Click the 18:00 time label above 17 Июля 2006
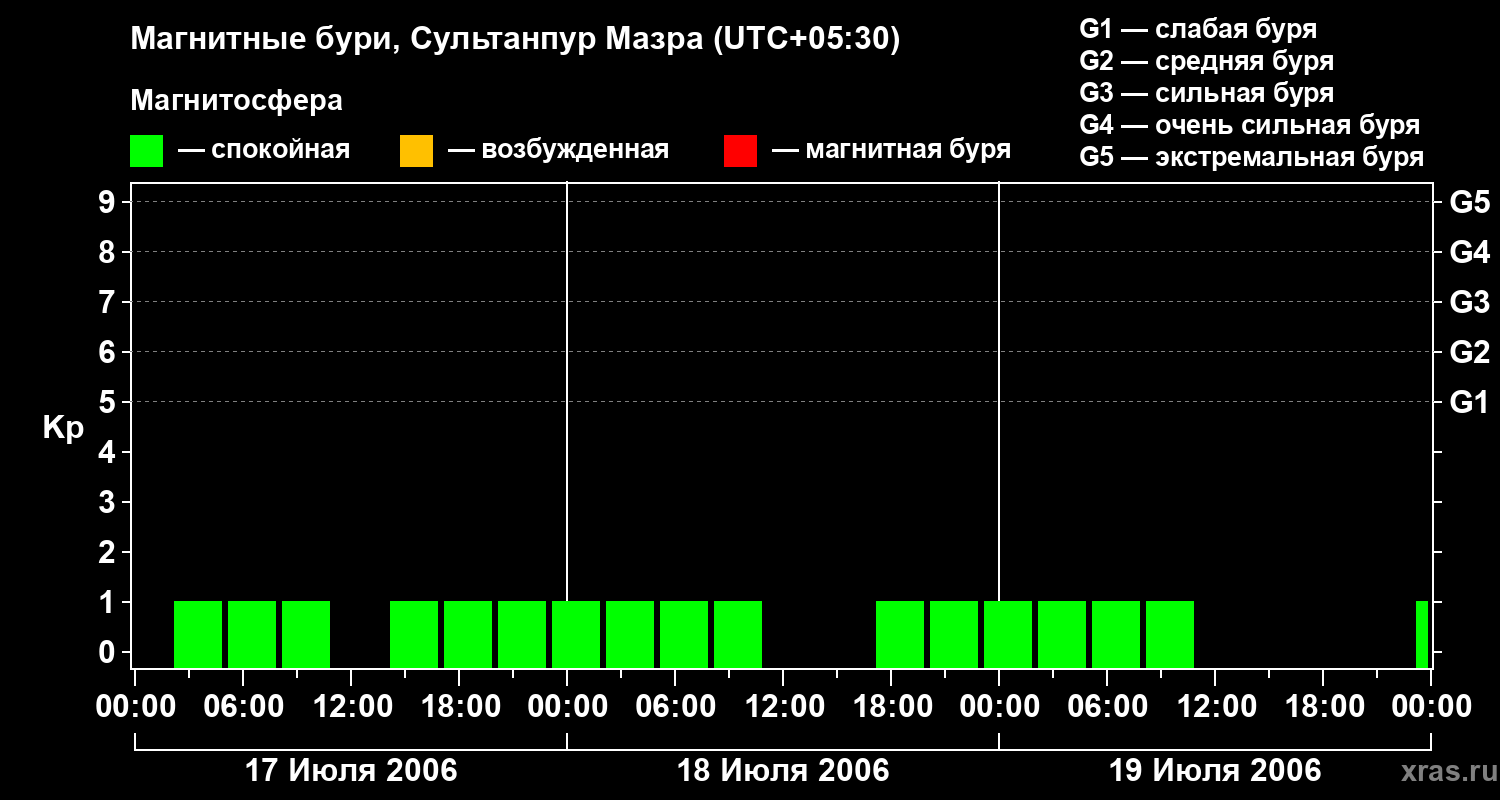This screenshot has height=800, width=1500. tap(459, 706)
